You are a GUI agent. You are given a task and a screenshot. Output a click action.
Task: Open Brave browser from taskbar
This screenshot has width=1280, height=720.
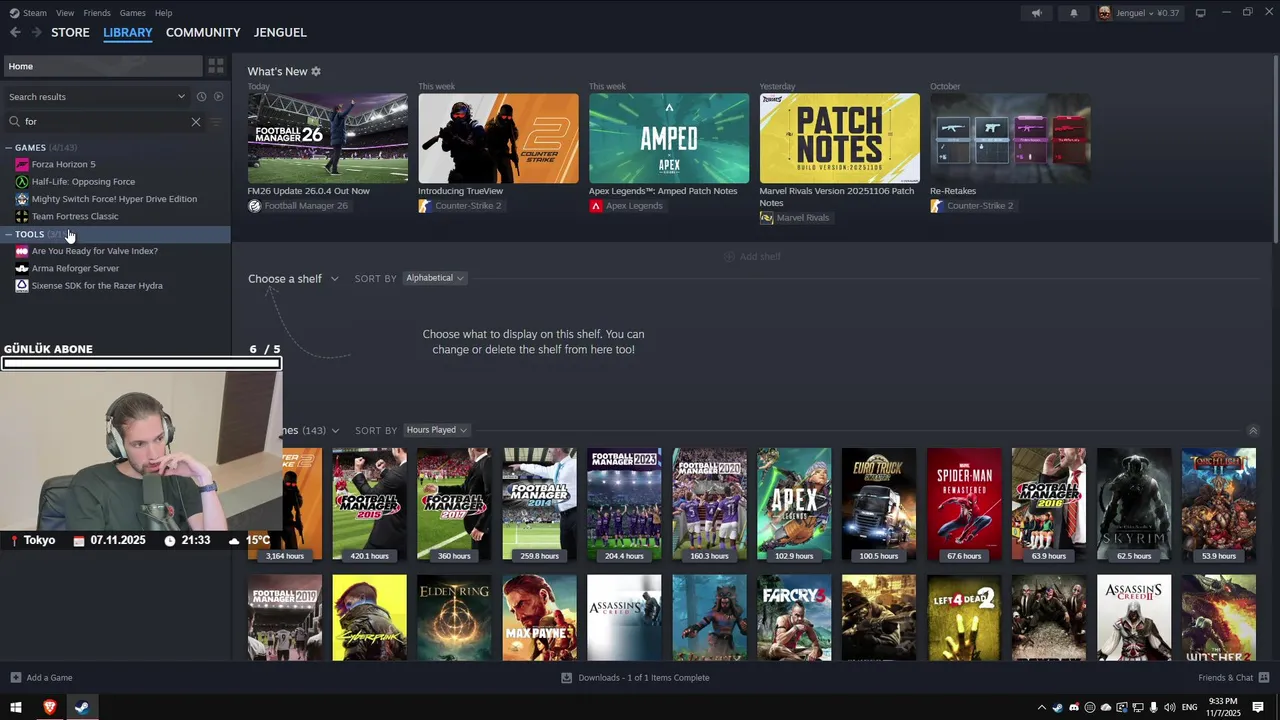click(x=50, y=708)
